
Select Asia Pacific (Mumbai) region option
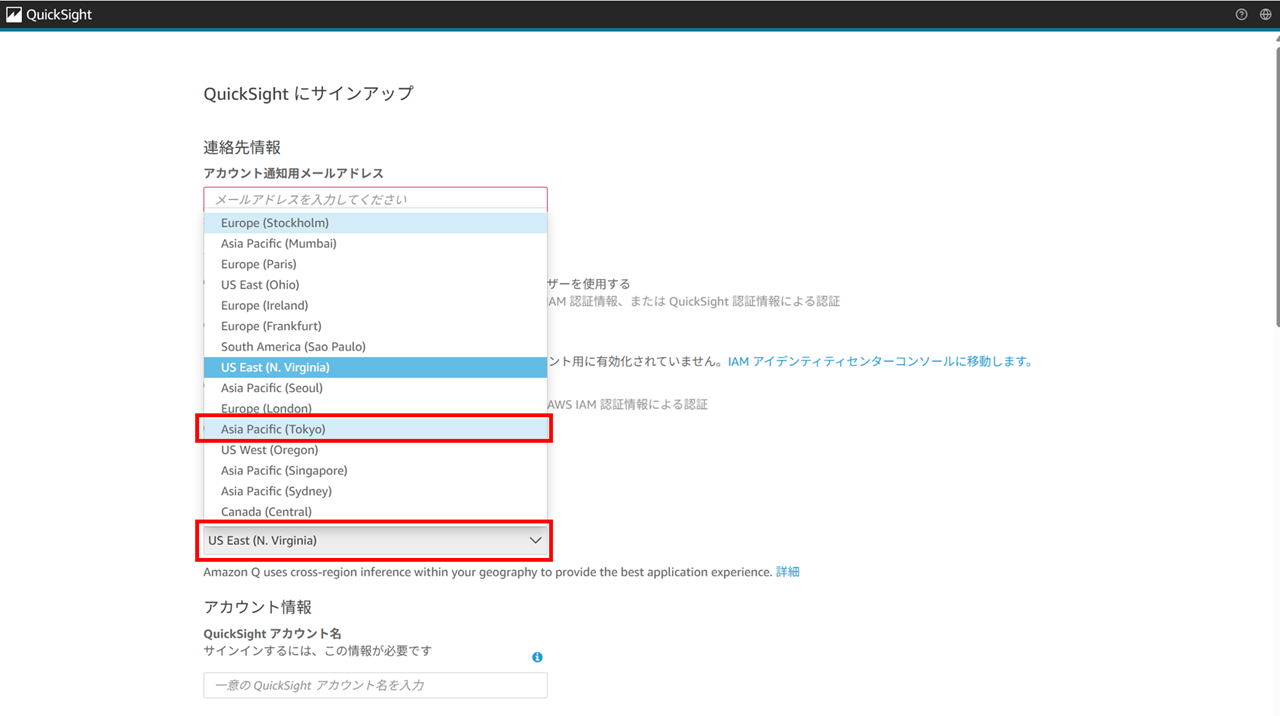tap(375, 244)
